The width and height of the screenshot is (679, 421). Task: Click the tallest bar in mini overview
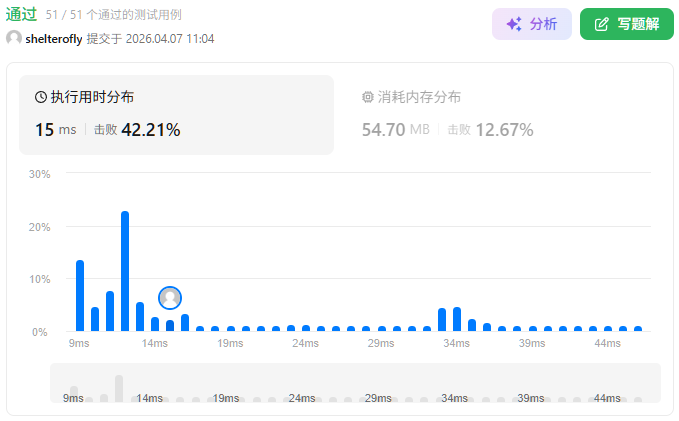click(119, 388)
